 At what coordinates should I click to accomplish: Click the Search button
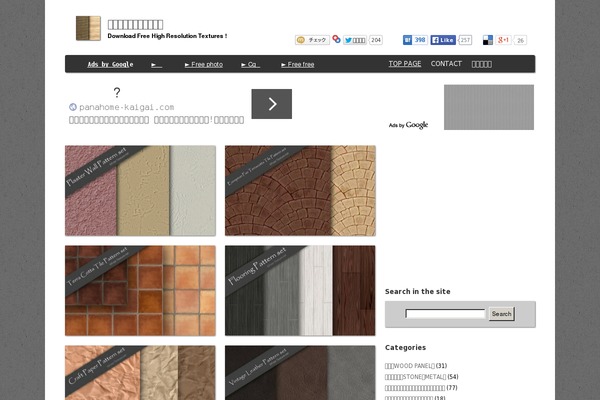(502, 314)
